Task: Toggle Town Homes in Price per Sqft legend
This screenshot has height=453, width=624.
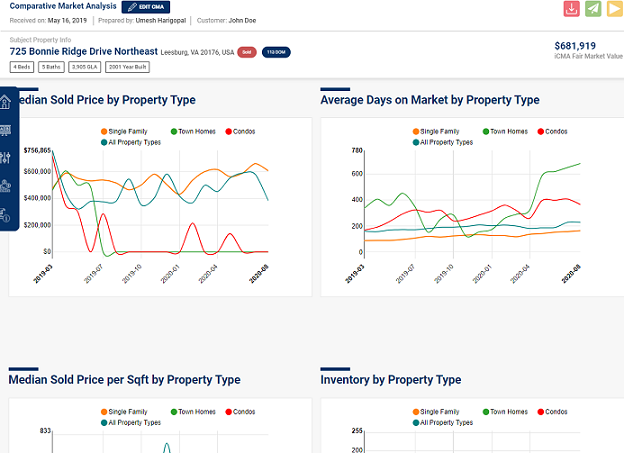Action: pyautogui.click(x=193, y=412)
